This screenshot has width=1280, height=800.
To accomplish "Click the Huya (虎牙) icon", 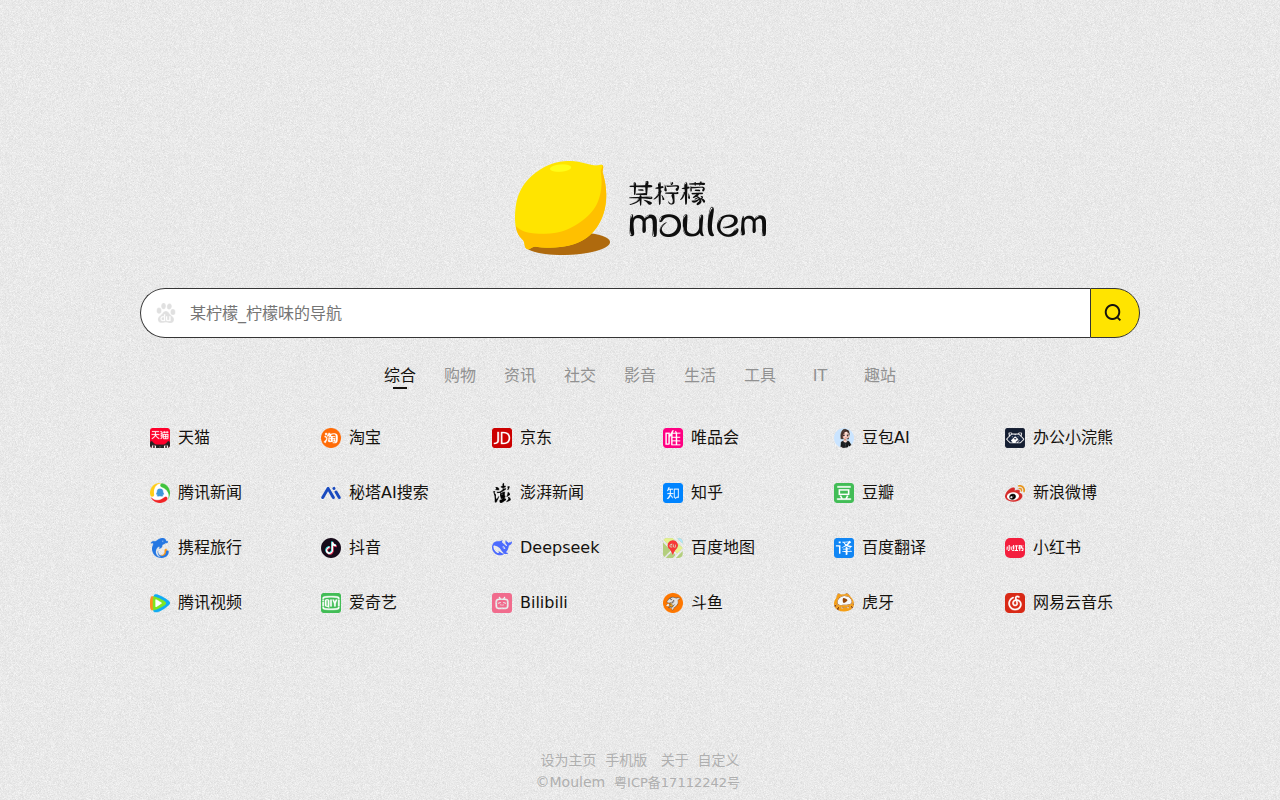I will point(844,603).
